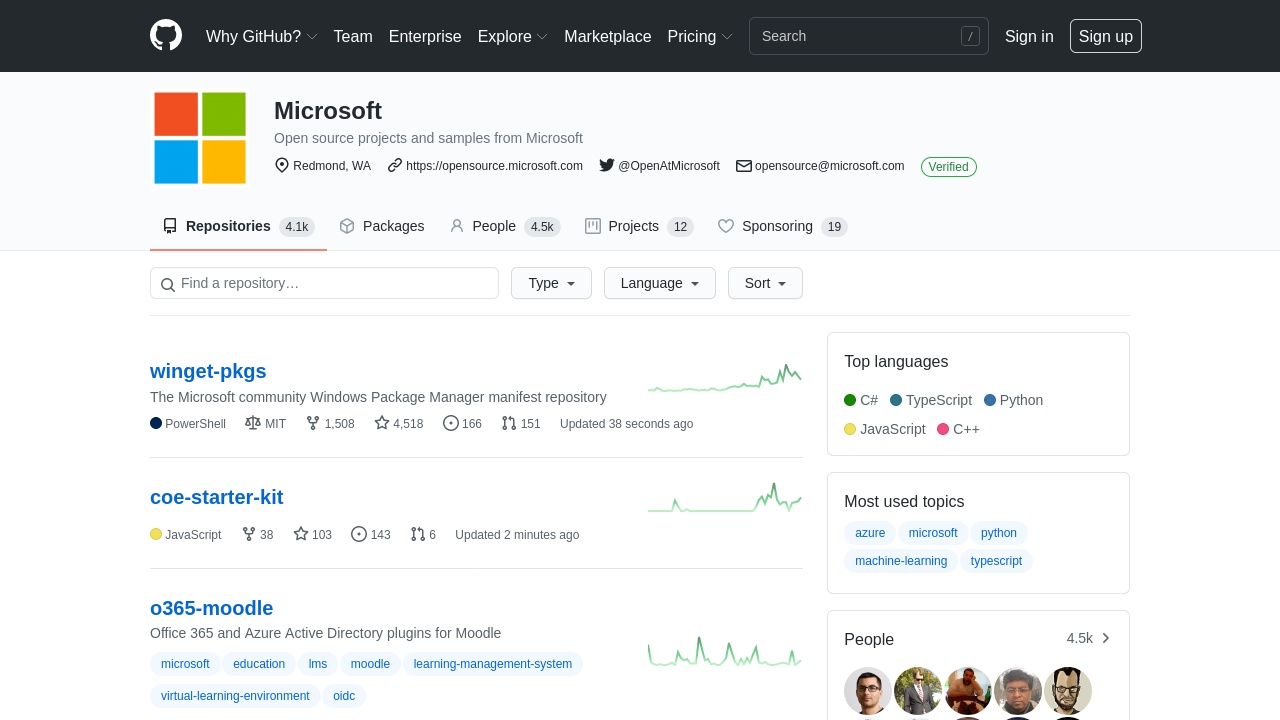
Task: Expand the Explore menu
Action: 513,36
